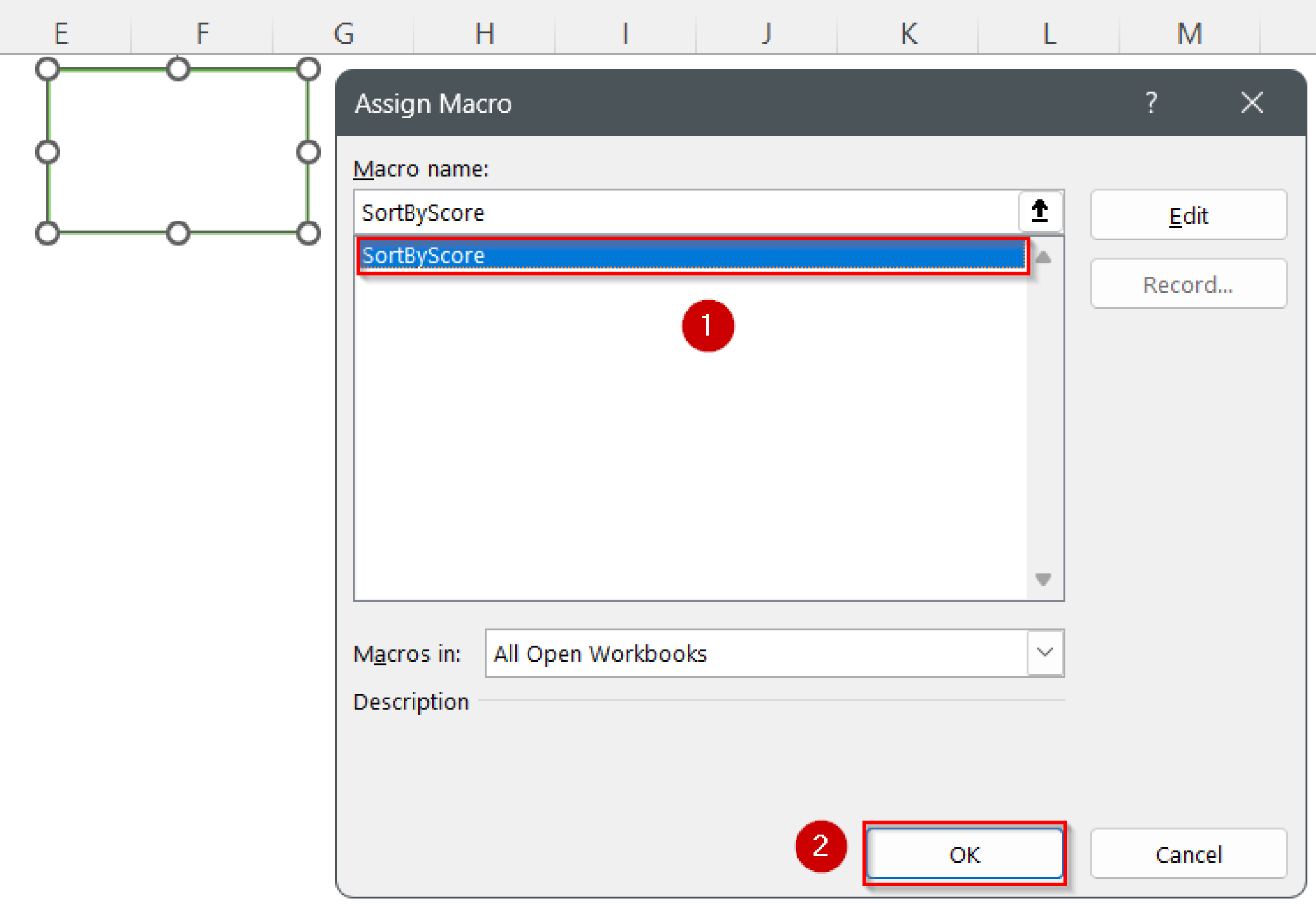Select the bottom-right shape resize handle
This screenshot has width=1316, height=909.
pyautogui.click(x=308, y=233)
